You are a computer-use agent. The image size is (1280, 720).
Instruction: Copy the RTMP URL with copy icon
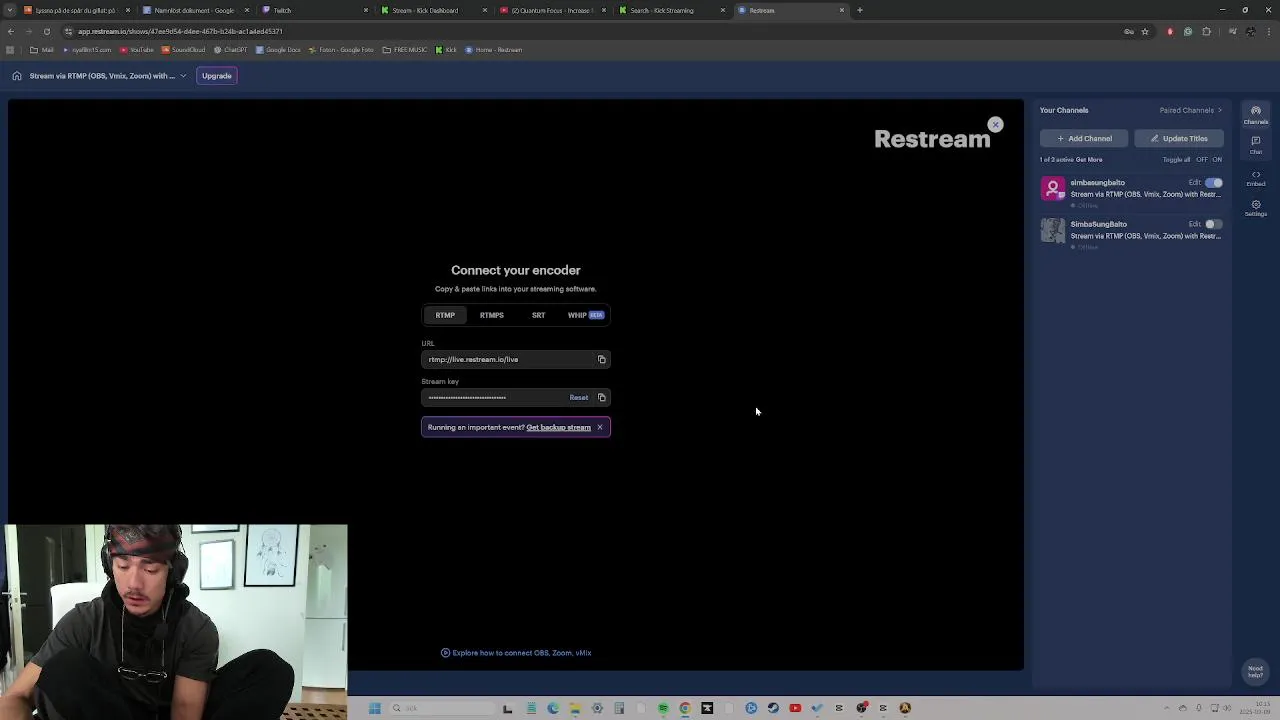click(x=601, y=359)
